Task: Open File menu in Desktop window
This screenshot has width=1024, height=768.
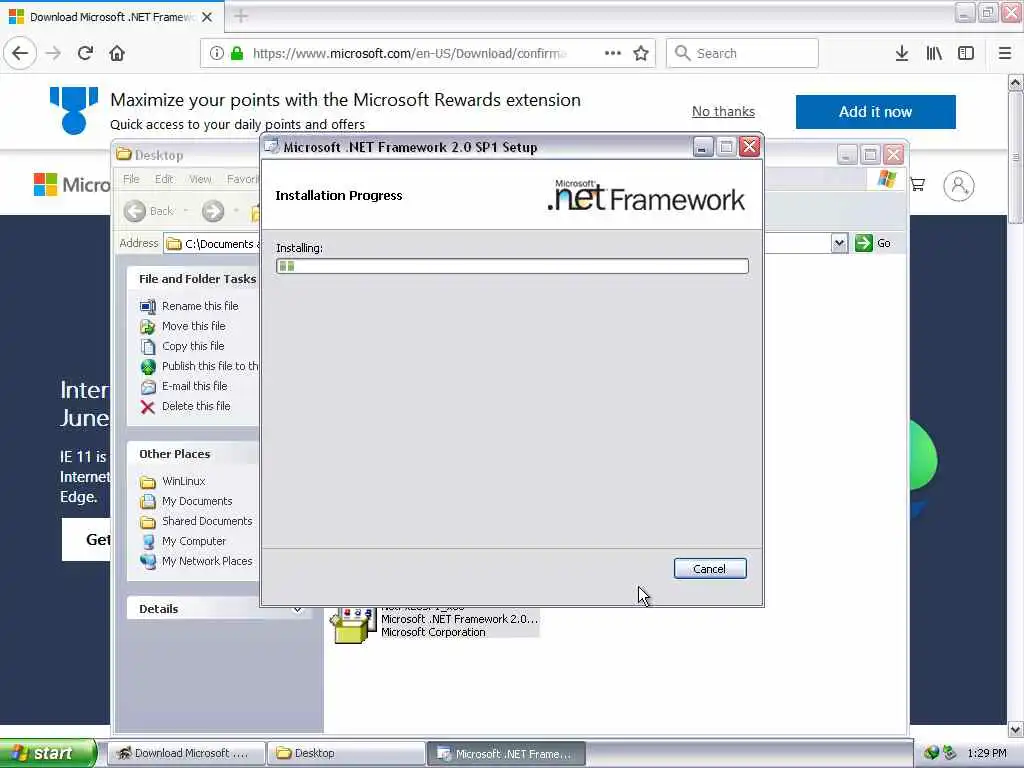Action: click(x=131, y=179)
